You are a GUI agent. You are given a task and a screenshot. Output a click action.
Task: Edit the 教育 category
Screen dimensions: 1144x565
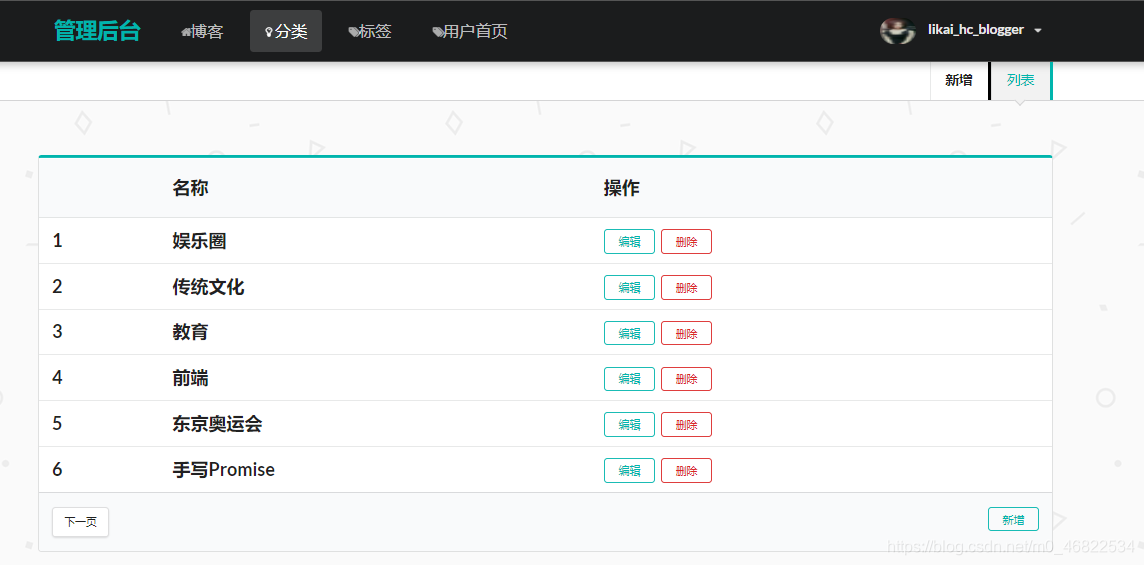(x=630, y=334)
